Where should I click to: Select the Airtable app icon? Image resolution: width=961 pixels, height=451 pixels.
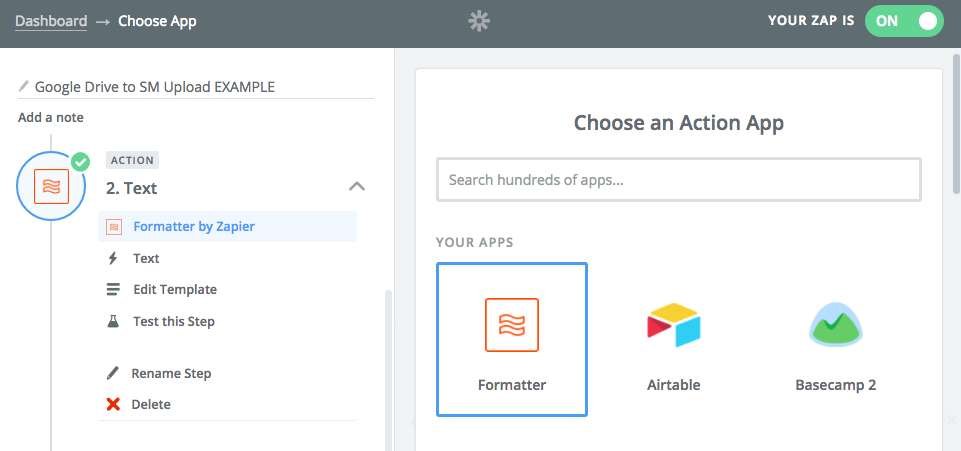click(x=673, y=325)
